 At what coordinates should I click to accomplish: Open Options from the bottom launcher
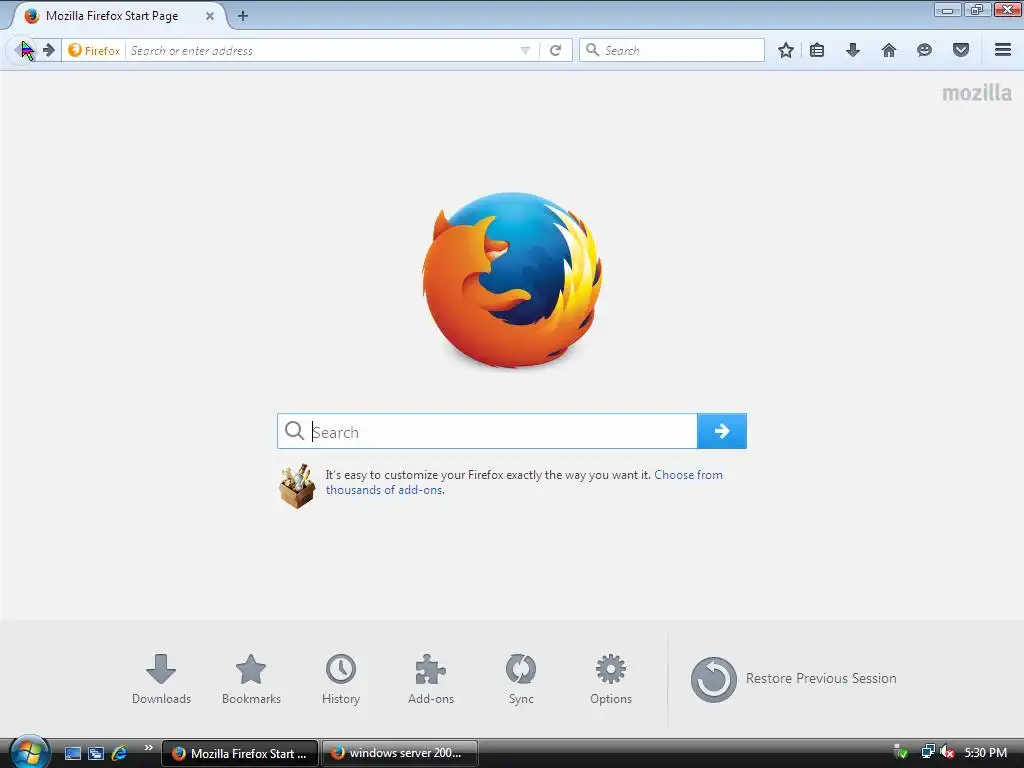point(611,679)
